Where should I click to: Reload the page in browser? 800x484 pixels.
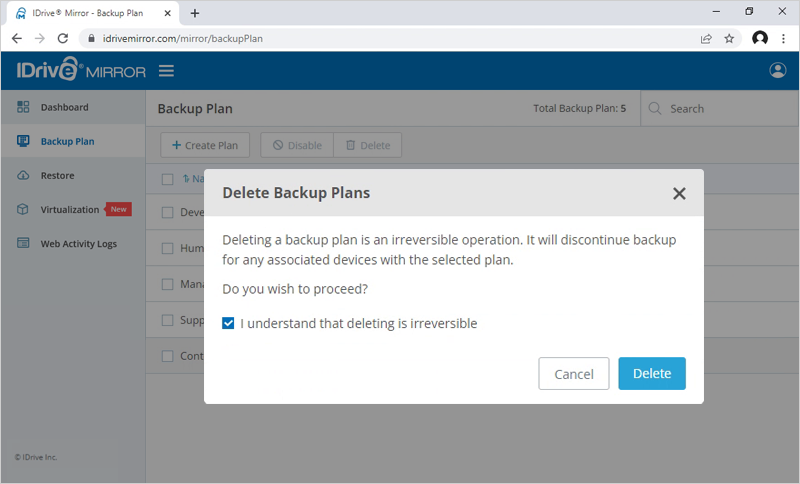click(x=63, y=38)
